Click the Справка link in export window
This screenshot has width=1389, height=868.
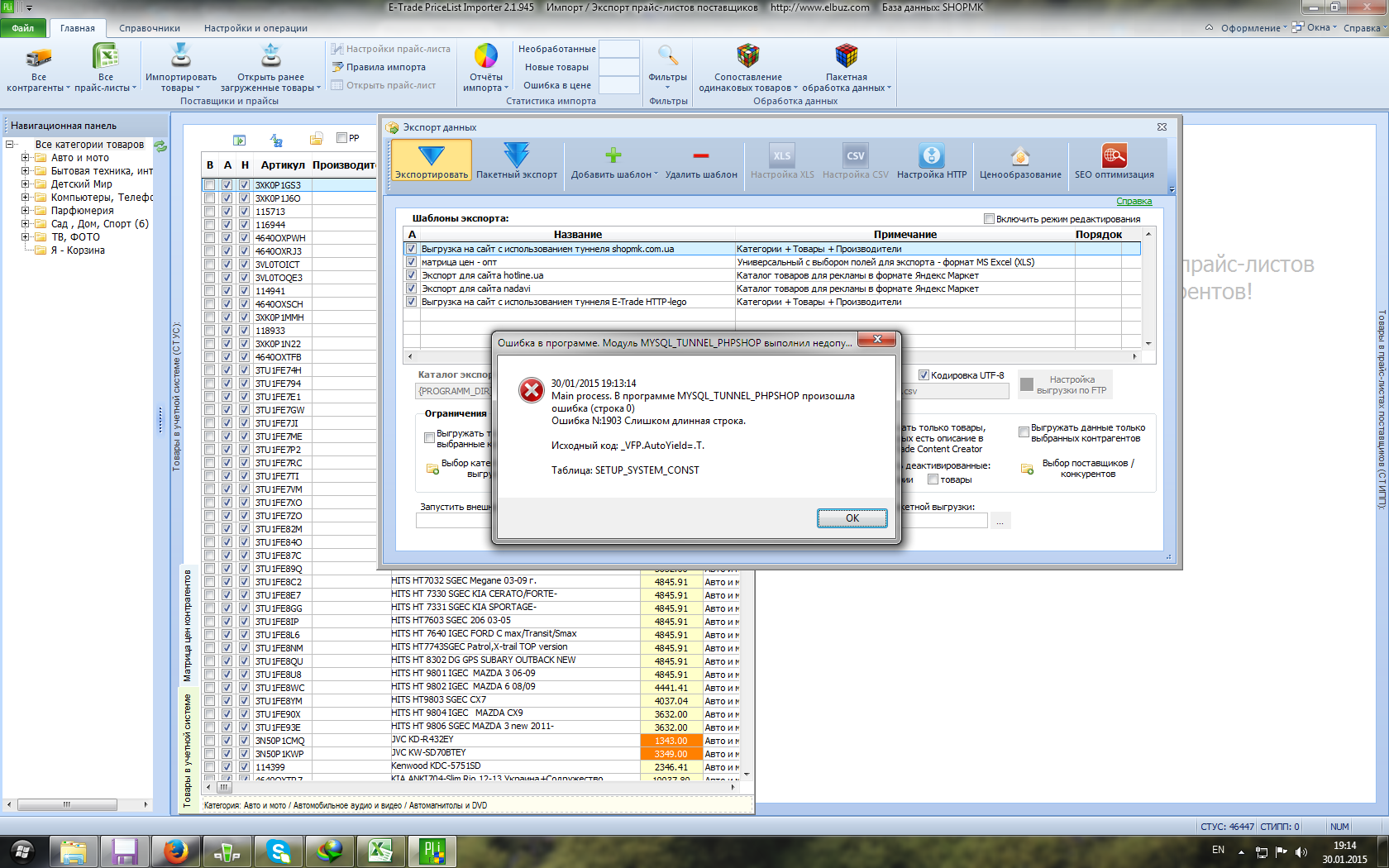(x=1134, y=202)
